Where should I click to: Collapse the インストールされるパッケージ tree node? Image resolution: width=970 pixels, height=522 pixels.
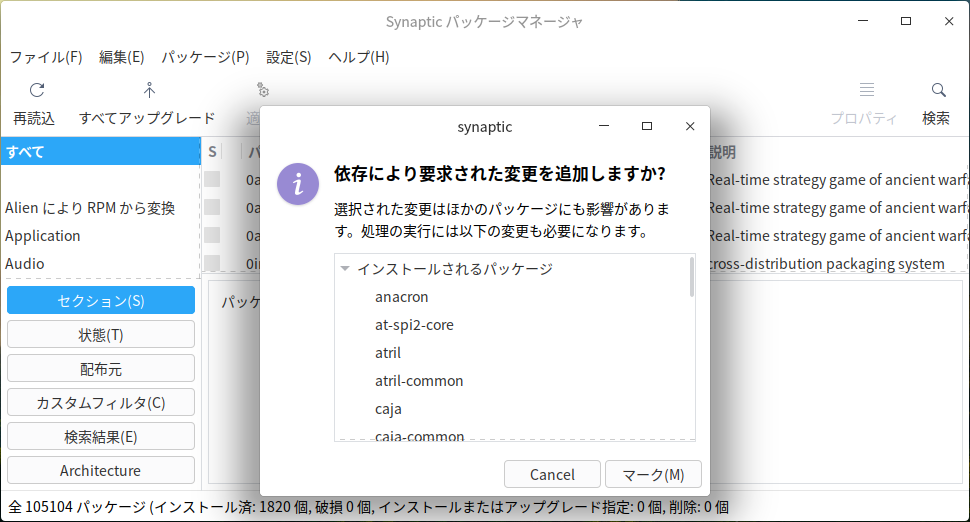(x=345, y=269)
